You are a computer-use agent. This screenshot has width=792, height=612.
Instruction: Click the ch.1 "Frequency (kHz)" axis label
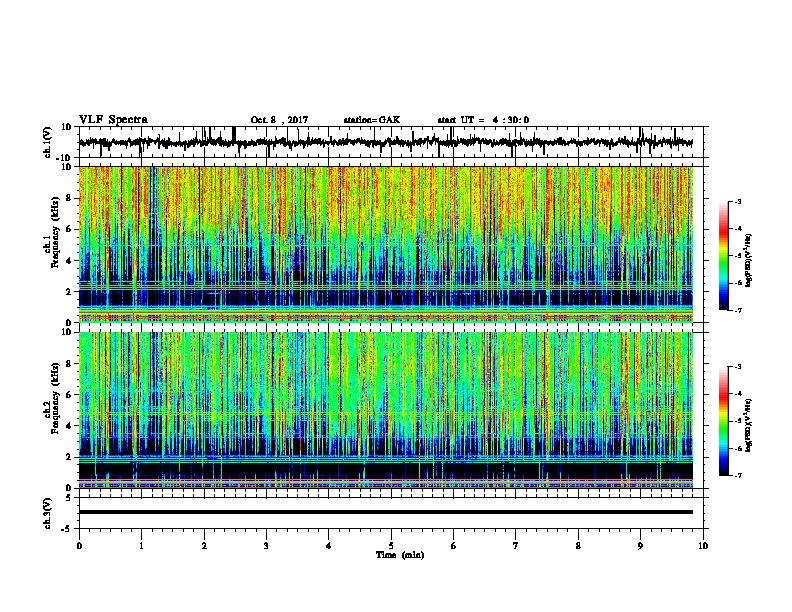[x=55, y=232]
